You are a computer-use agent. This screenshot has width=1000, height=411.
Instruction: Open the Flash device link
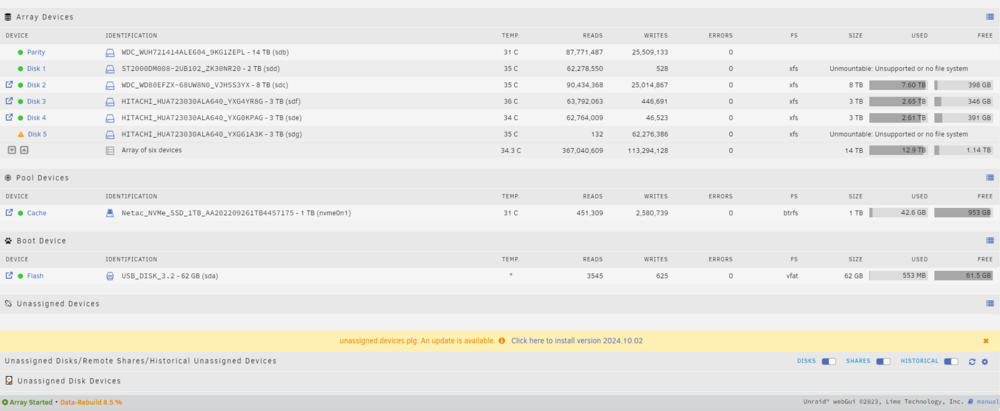point(35,276)
